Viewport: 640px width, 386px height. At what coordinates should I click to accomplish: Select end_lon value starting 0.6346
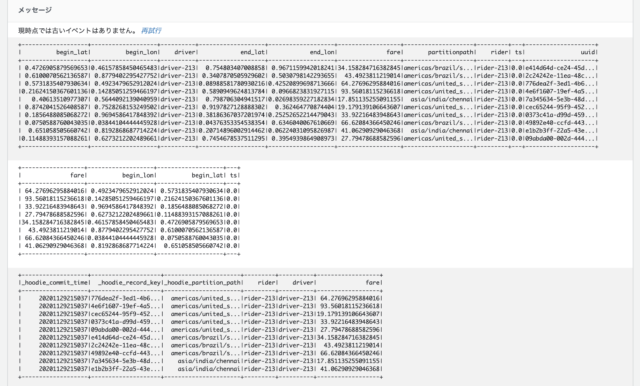(303, 123)
